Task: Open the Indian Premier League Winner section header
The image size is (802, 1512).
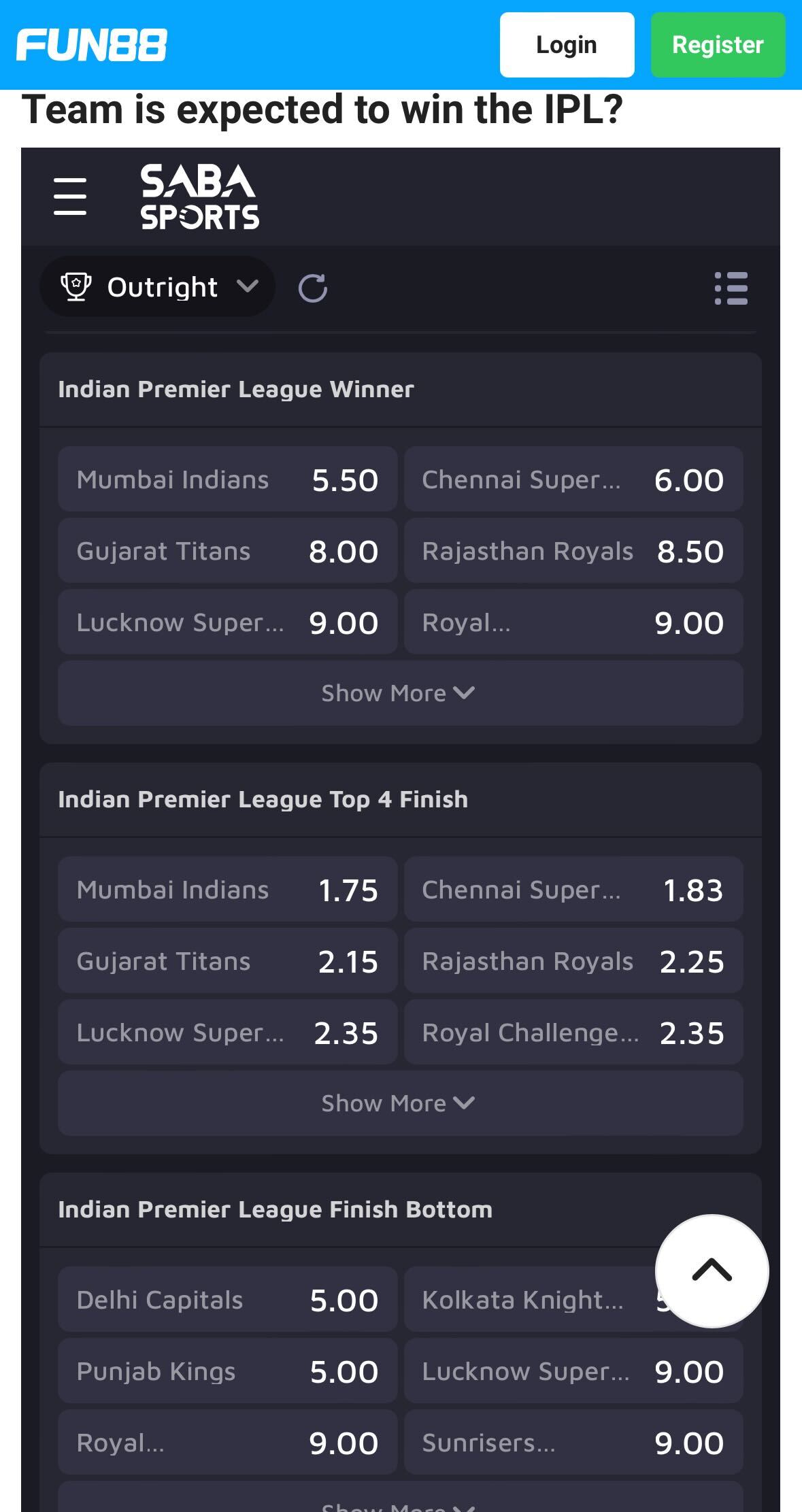Action: (237, 389)
